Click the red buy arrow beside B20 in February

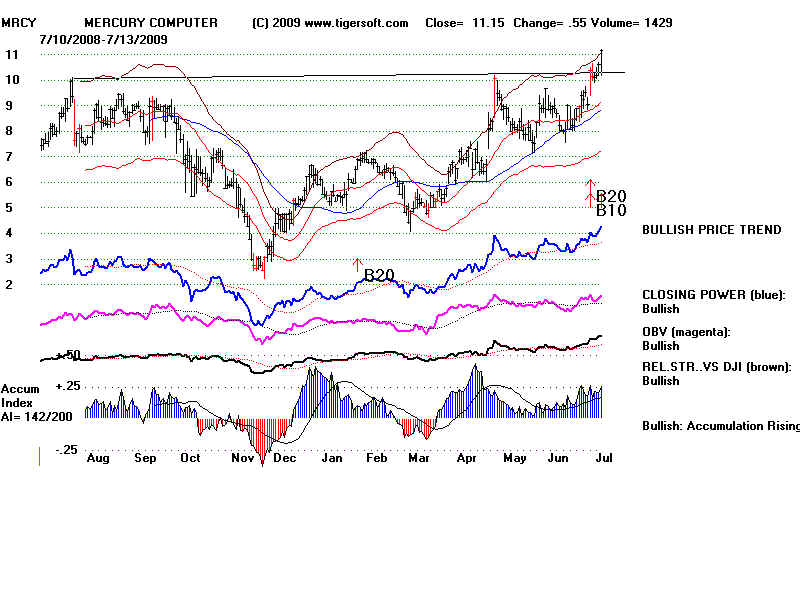357,265
